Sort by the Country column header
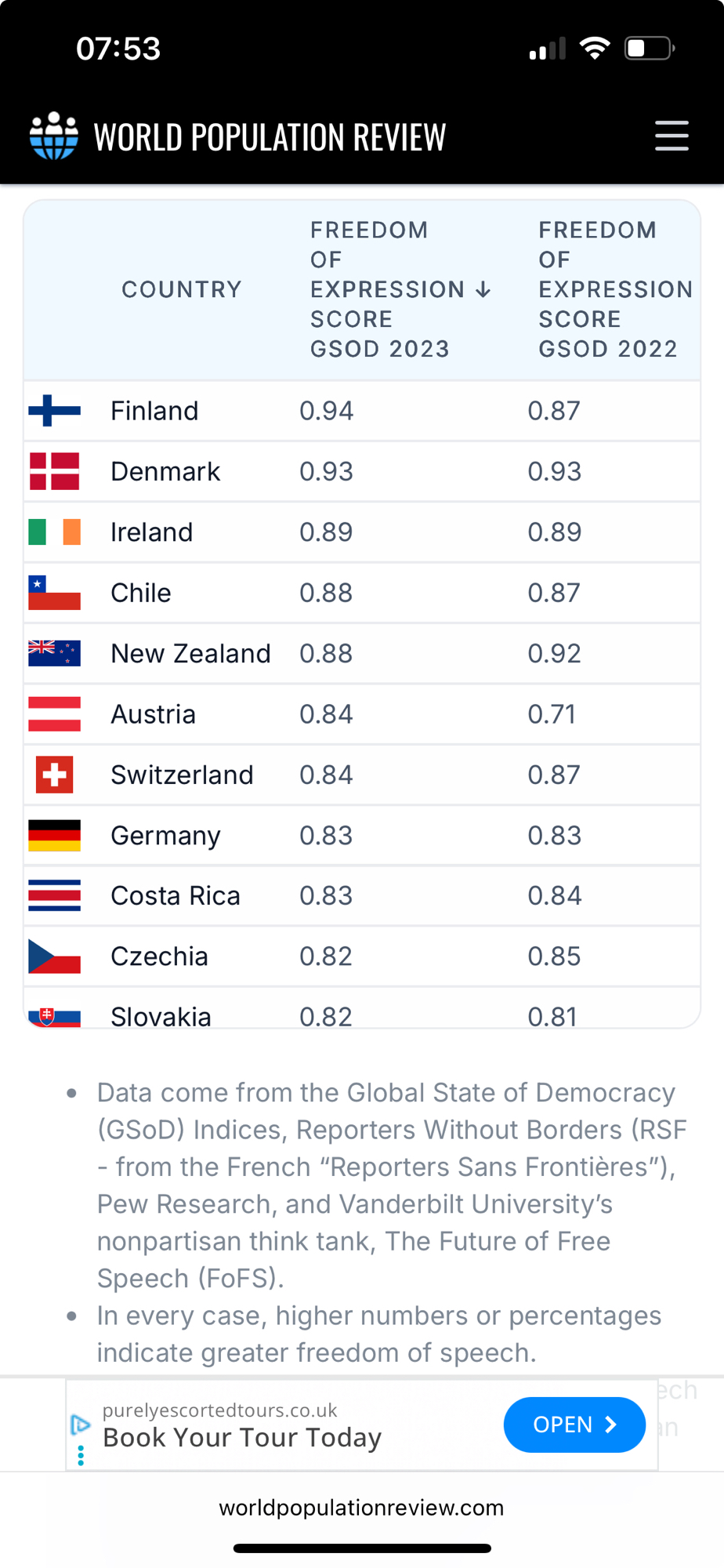The width and height of the screenshot is (724, 1568). 181,289
